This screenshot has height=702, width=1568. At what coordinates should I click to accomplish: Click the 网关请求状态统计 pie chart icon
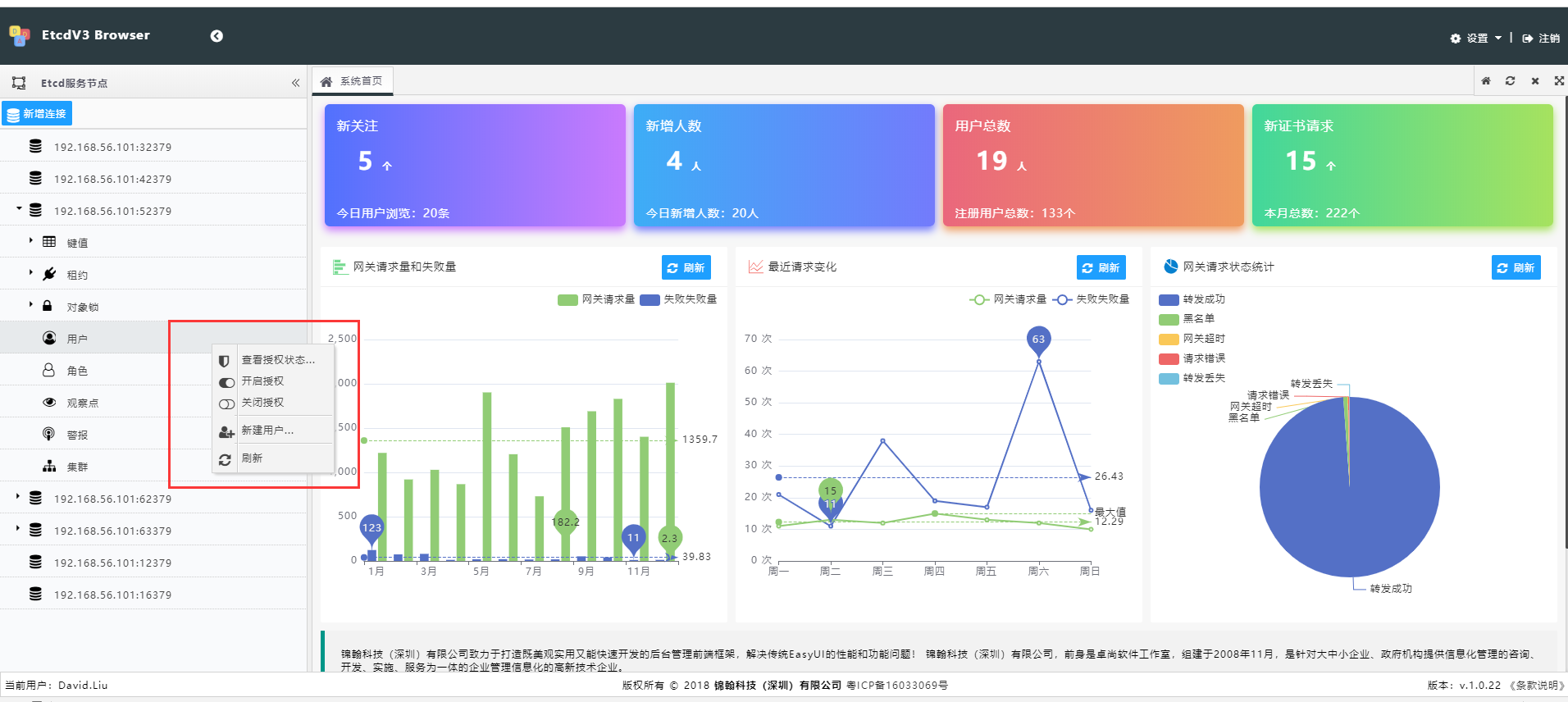pos(1171,267)
